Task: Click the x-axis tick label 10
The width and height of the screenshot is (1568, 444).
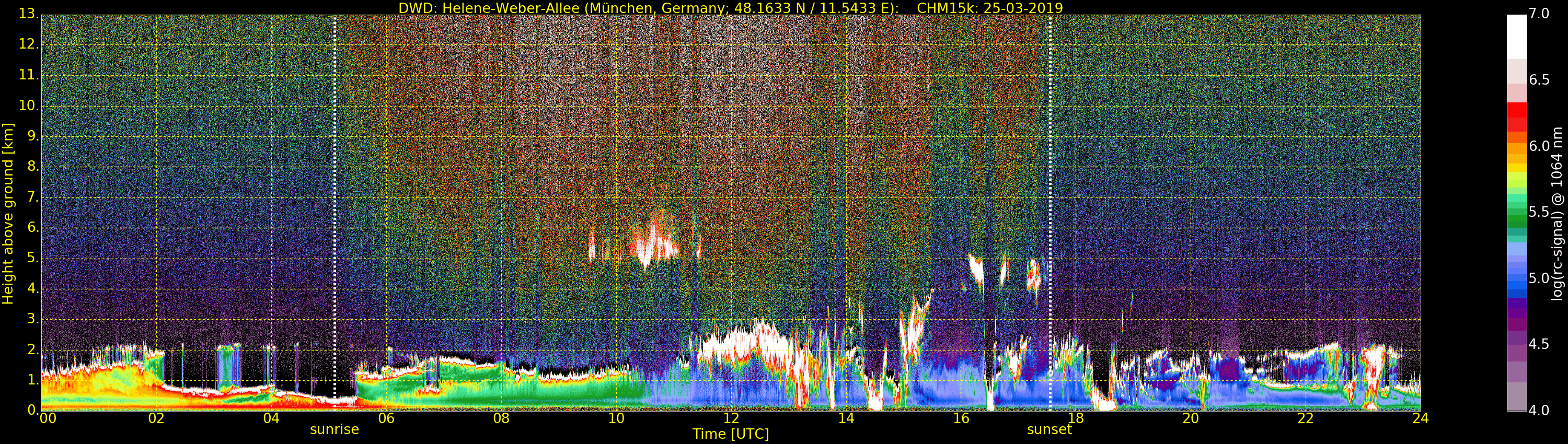Action: click(616, 418)
